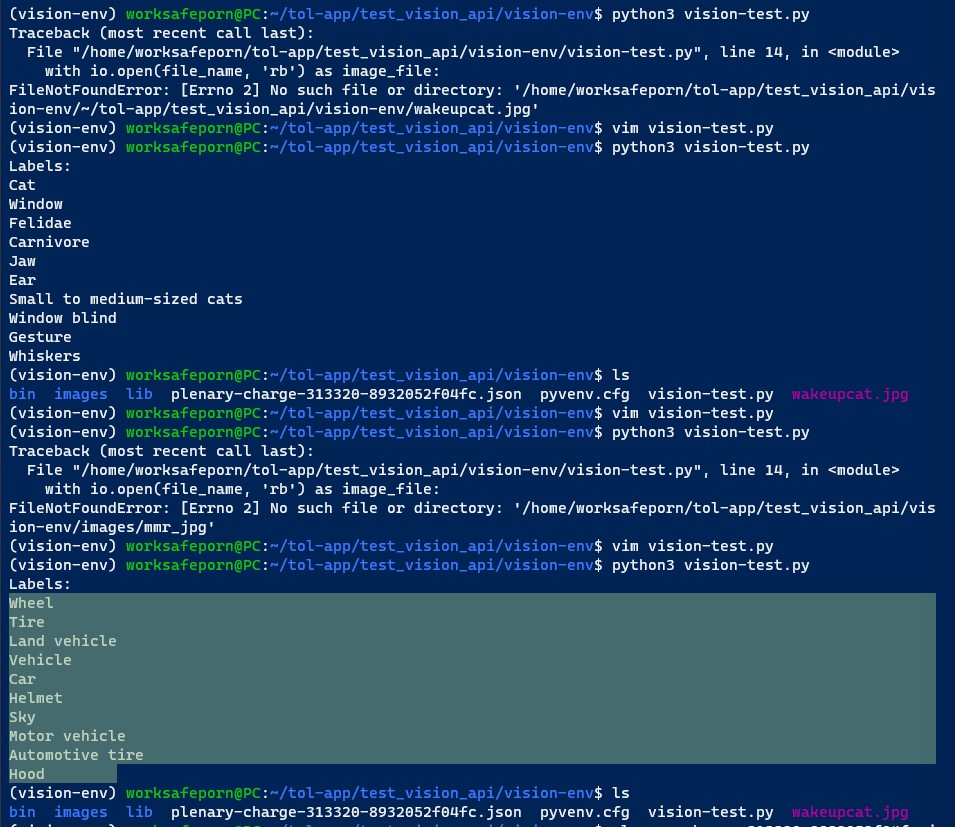Image resolution: width=955 pixels, height=827 pixels.
Task: Click the highlighted 'Wheel' label line
Action: point(31,604)
